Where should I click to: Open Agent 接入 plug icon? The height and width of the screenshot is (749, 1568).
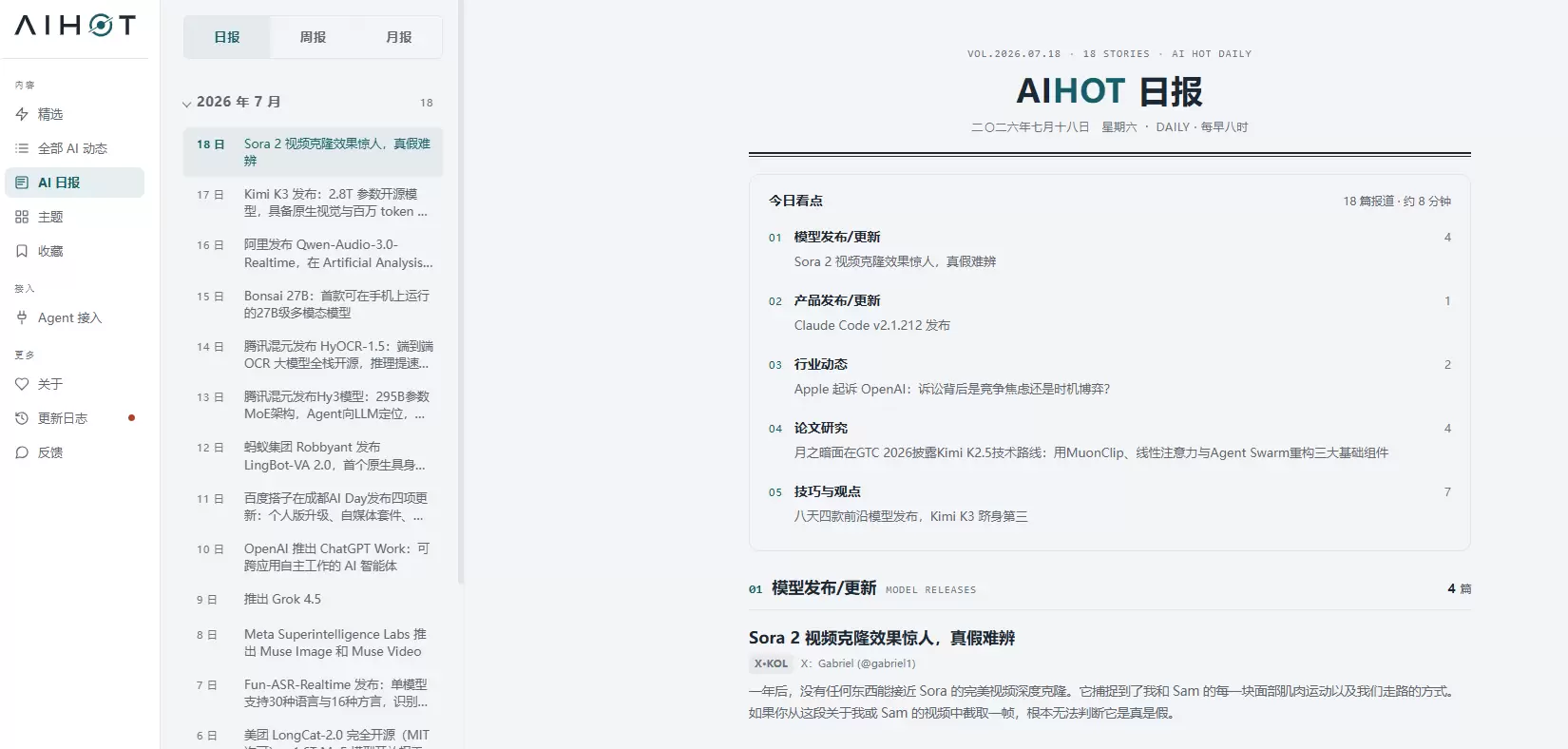22,317
